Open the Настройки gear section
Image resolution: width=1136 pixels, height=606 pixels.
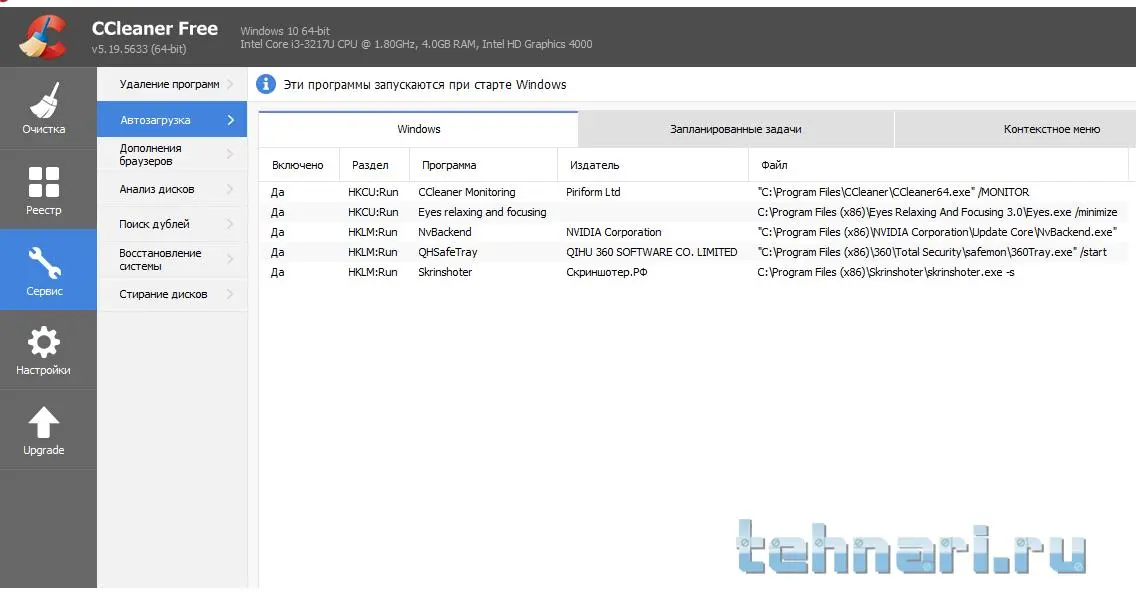tap(43, 351)
